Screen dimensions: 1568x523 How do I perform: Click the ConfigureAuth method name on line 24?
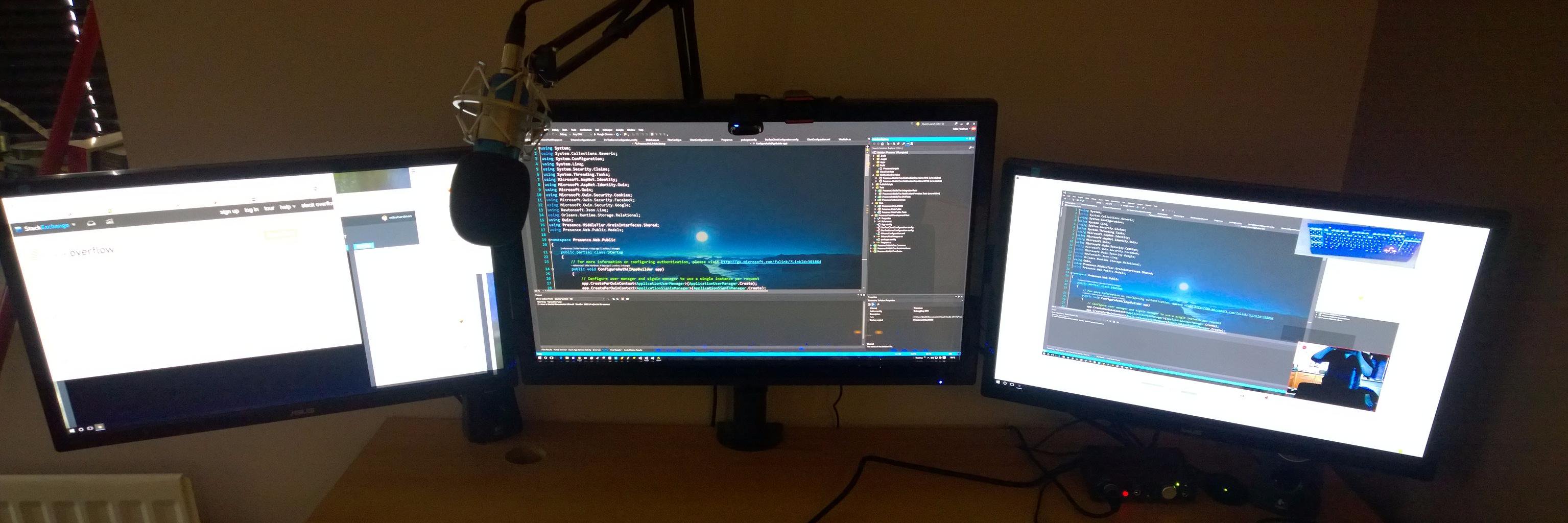click(614, 269)
